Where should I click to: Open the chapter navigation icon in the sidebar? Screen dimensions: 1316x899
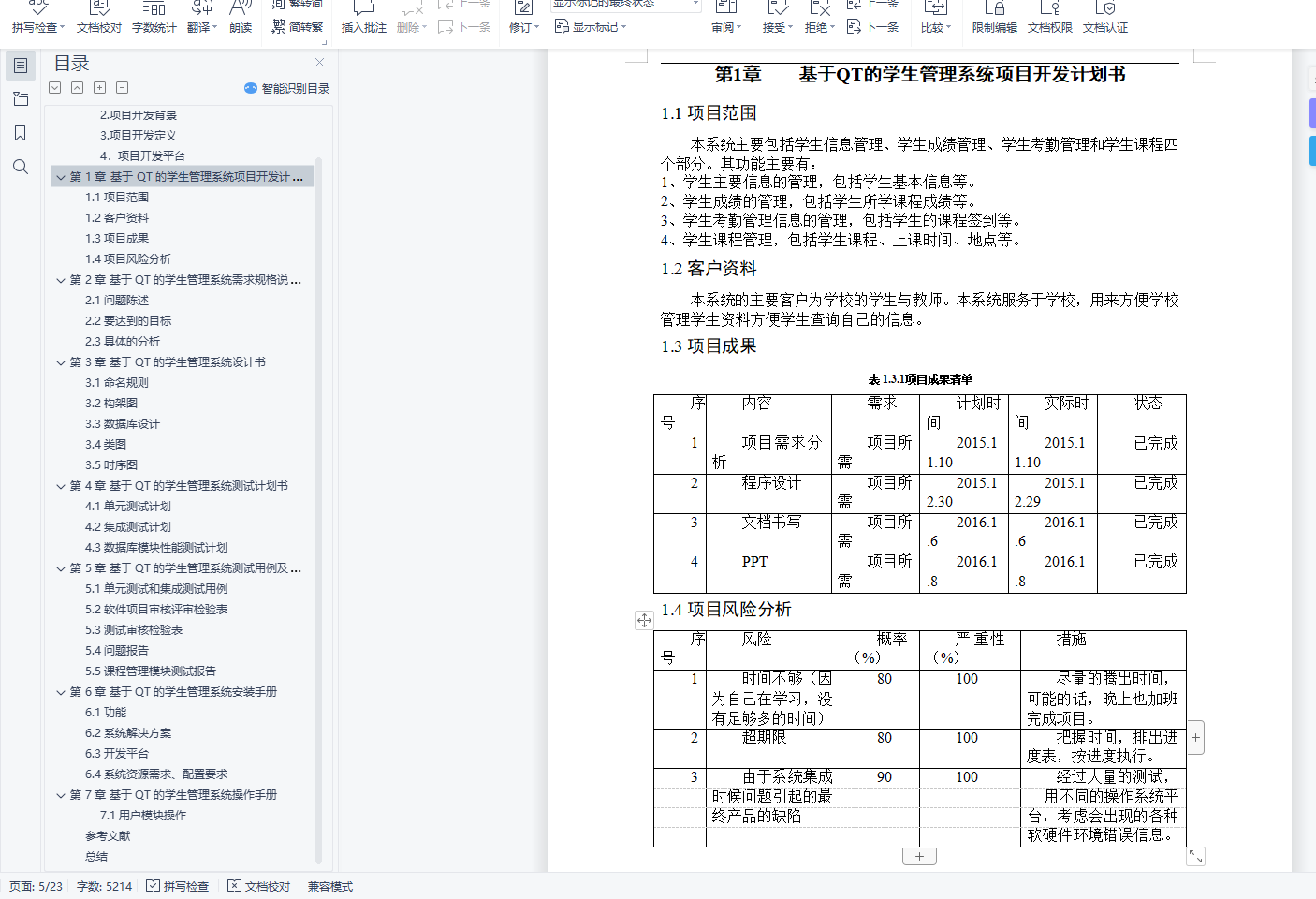click(21, 99)
